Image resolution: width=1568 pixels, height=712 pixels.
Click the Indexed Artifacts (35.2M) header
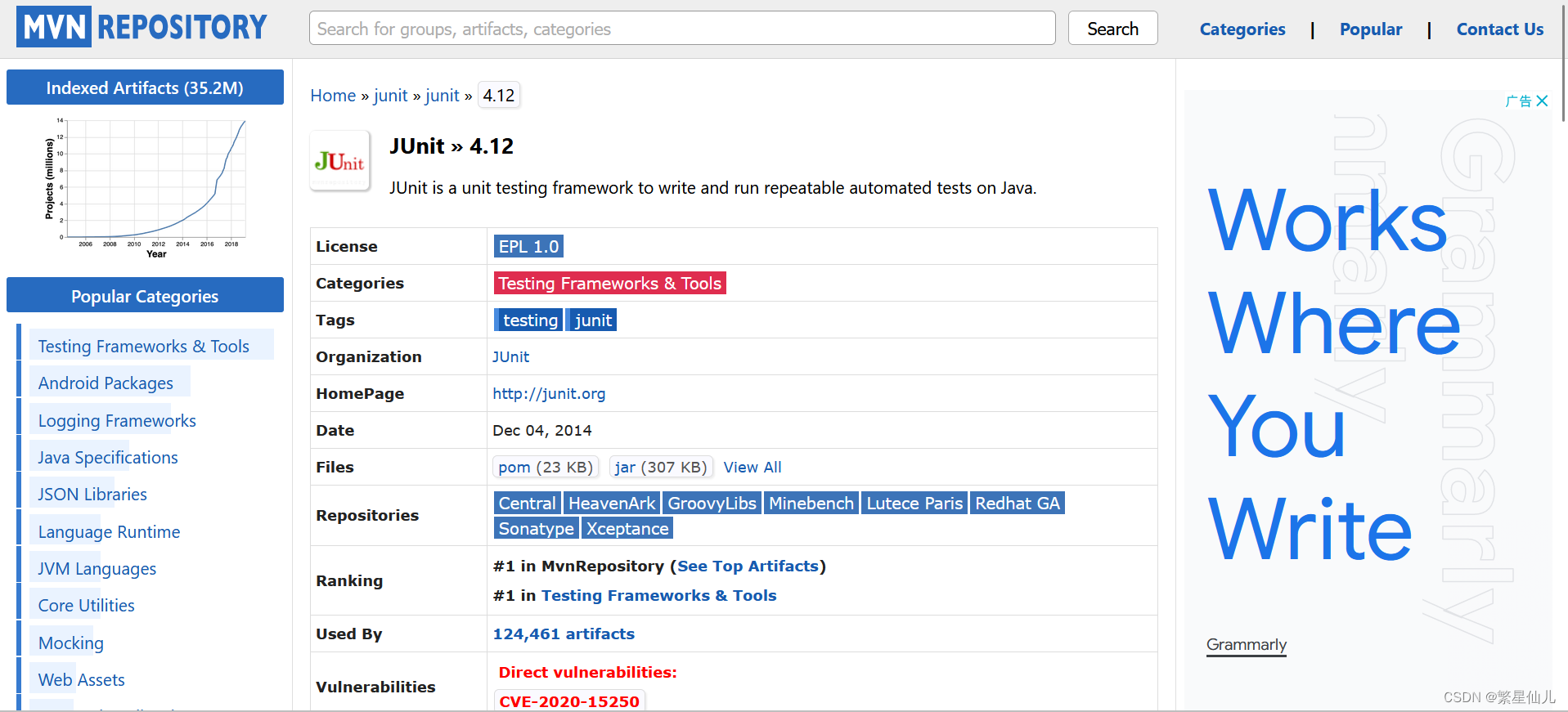pos(145,87)
